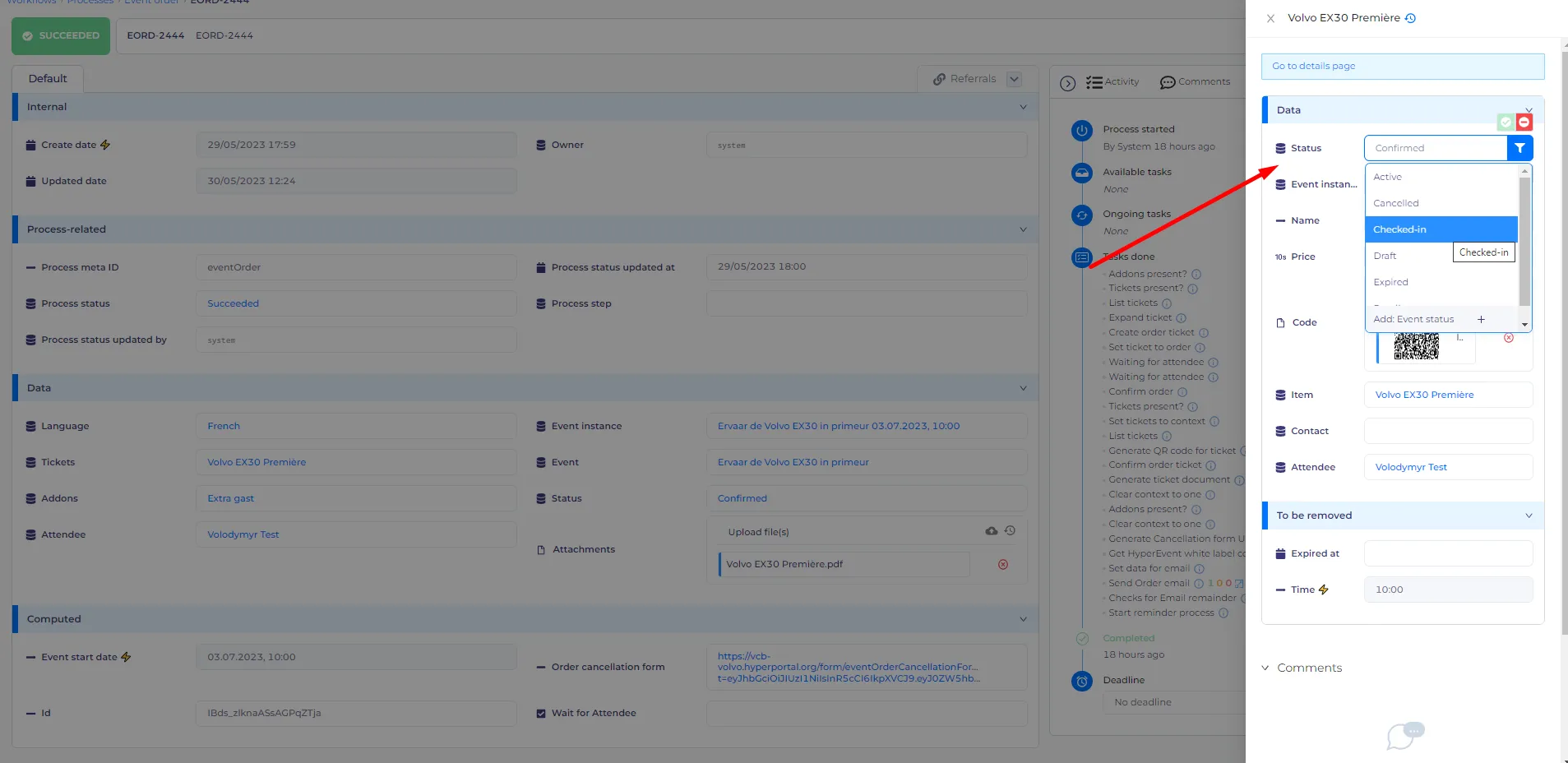Open the Comments tab in activity panel
The width and height of the screenshot is (1568, 763).
click(x=1195, y=81)
